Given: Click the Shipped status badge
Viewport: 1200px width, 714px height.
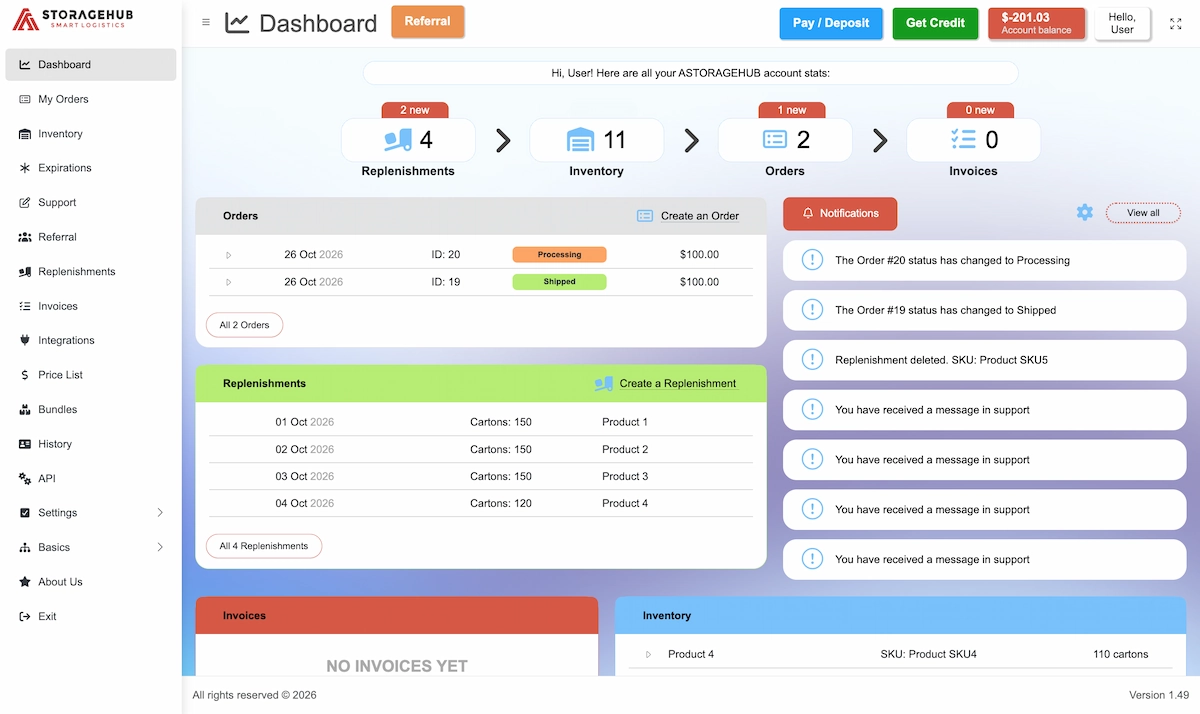Looking at the screenshot, I should point(559,282).
